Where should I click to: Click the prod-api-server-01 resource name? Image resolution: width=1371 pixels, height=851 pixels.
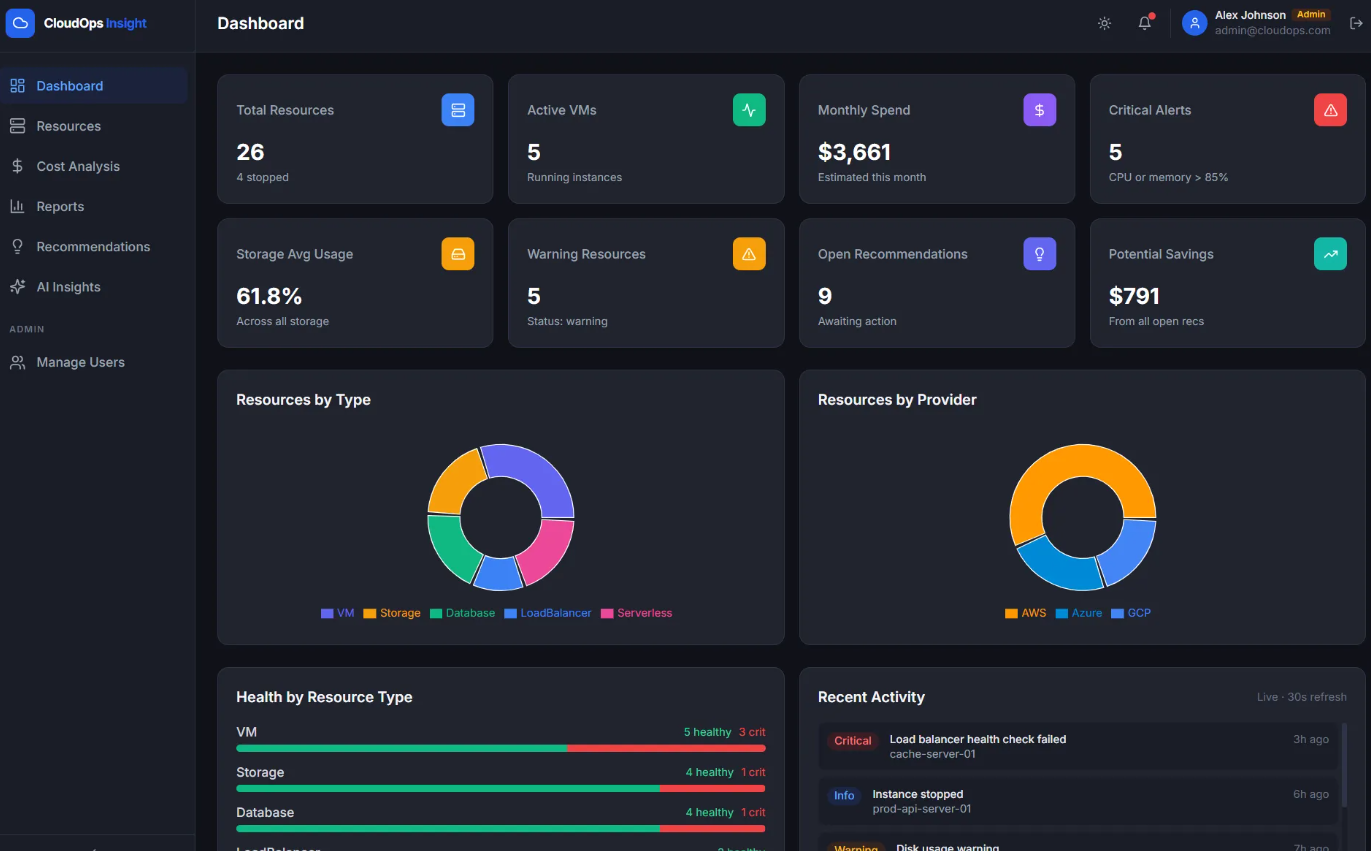click(922, 809)
